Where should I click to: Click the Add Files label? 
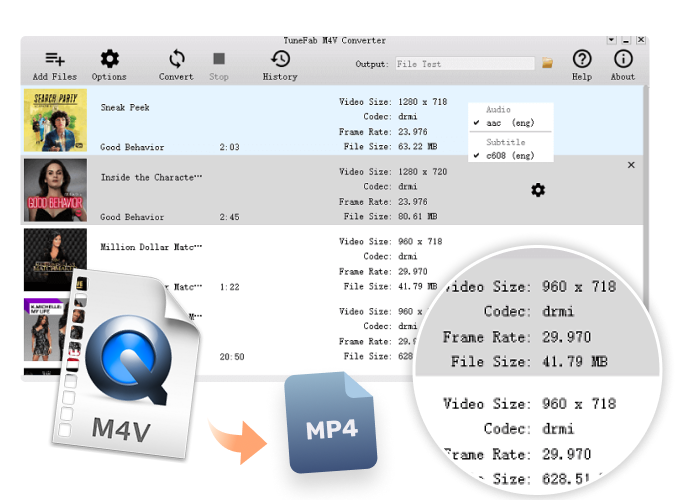pos(55,77)
